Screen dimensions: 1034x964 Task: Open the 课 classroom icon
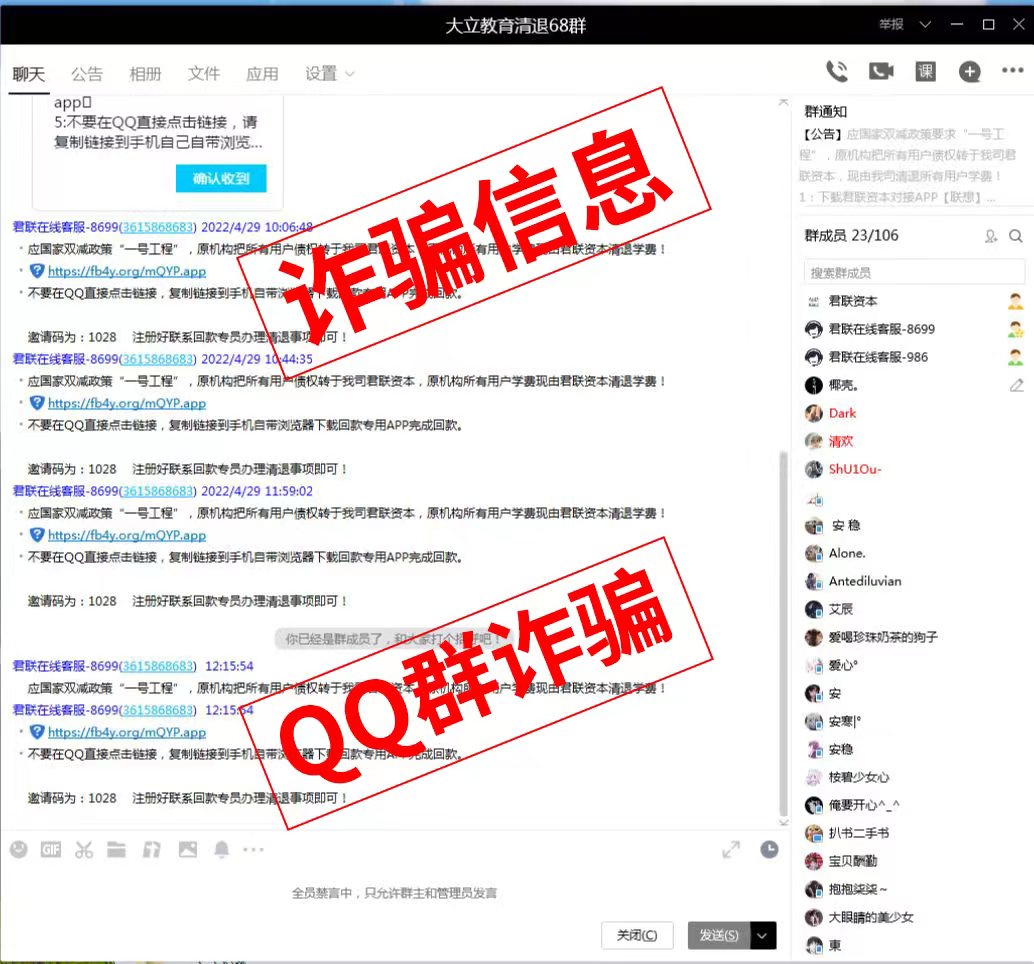tap(925, 71)
